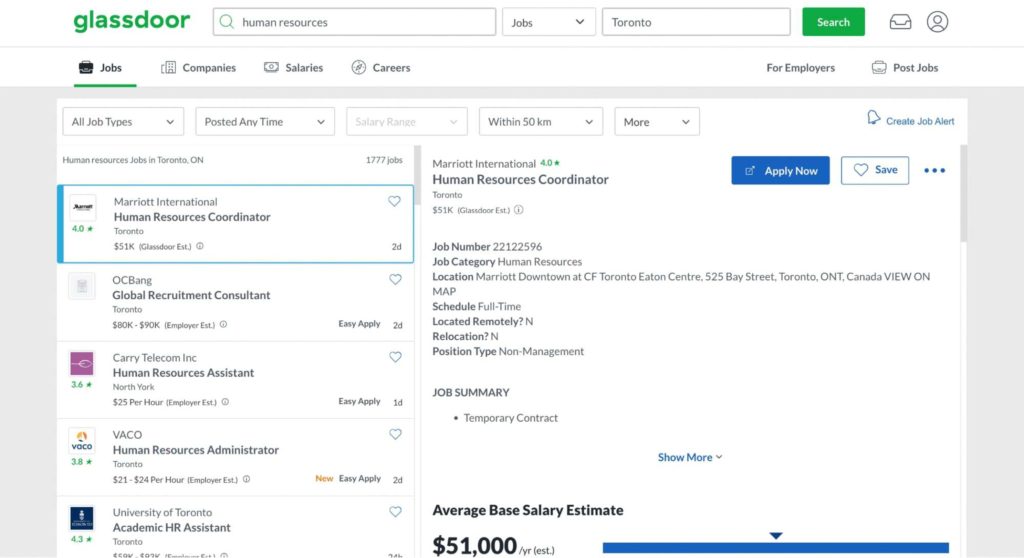The height and width of the screenshot is (558, 1024).
Task: Click the Companies building icon
Action: [168, 67]
